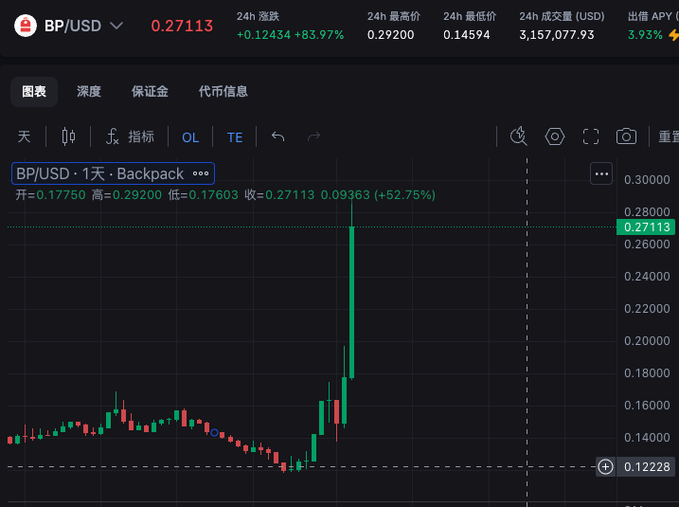Open the chart pane more options button
This screenshot has width=679, height=507.
pos(601,174)
